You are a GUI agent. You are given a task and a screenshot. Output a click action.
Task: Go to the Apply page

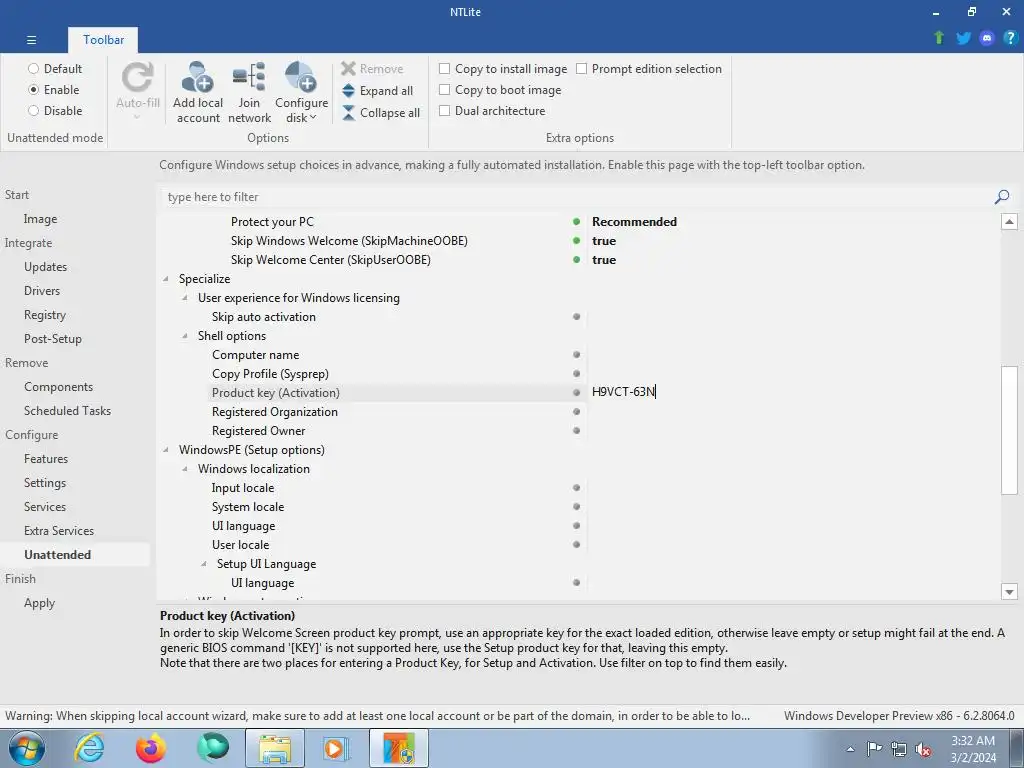tap(39, 603)
